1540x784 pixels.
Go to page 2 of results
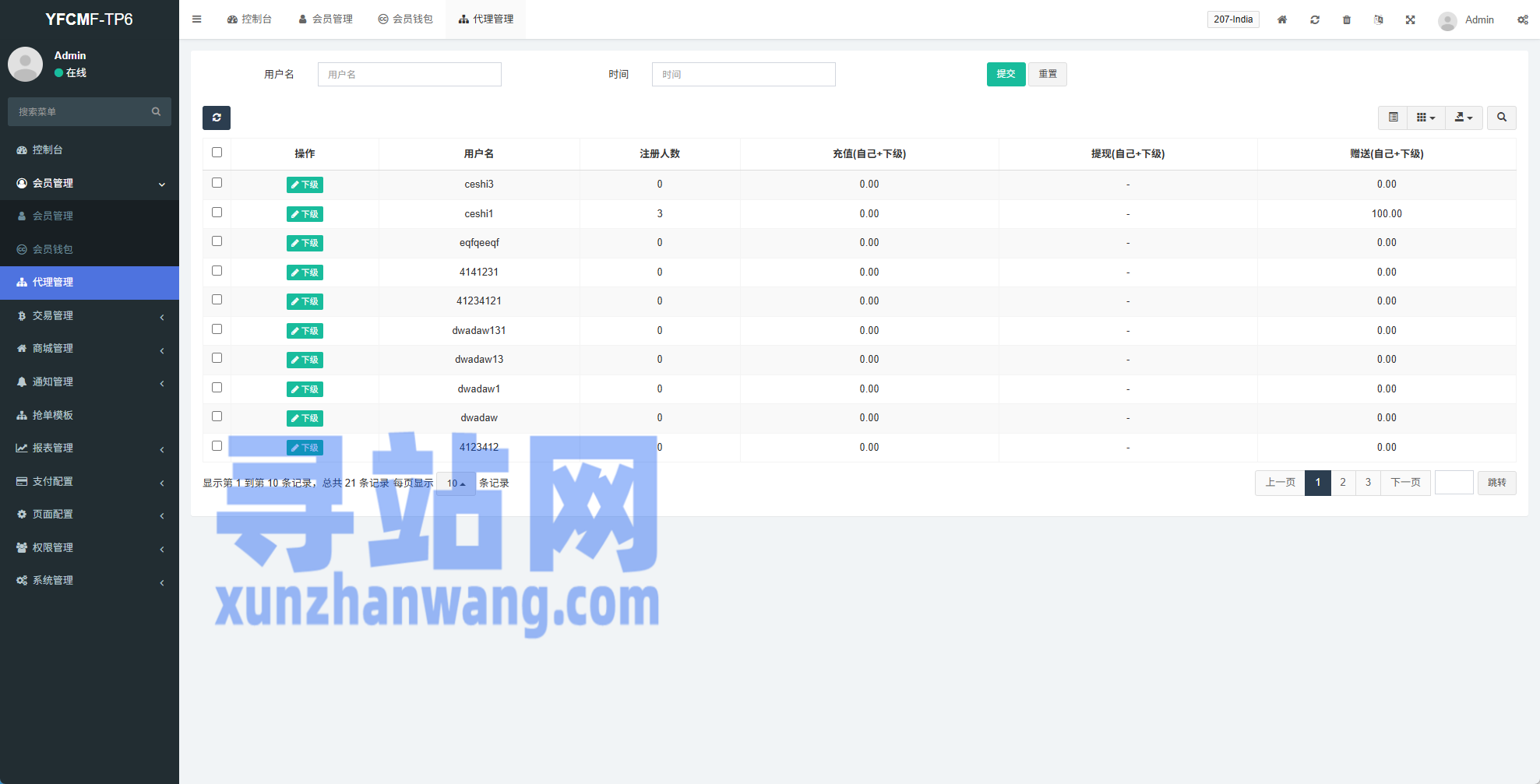point(1343,483)
